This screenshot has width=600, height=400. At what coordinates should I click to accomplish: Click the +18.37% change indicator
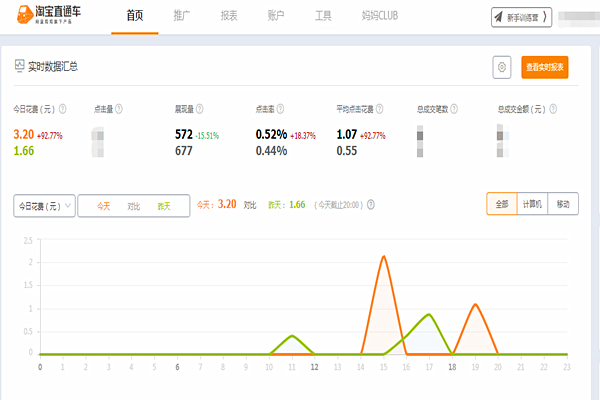pos(303,136)
